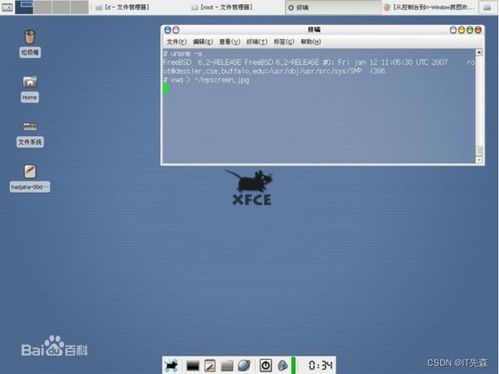Select the second workspace in the pager
The height and width of the screenshot is (374, 499).
coord(42,7)
